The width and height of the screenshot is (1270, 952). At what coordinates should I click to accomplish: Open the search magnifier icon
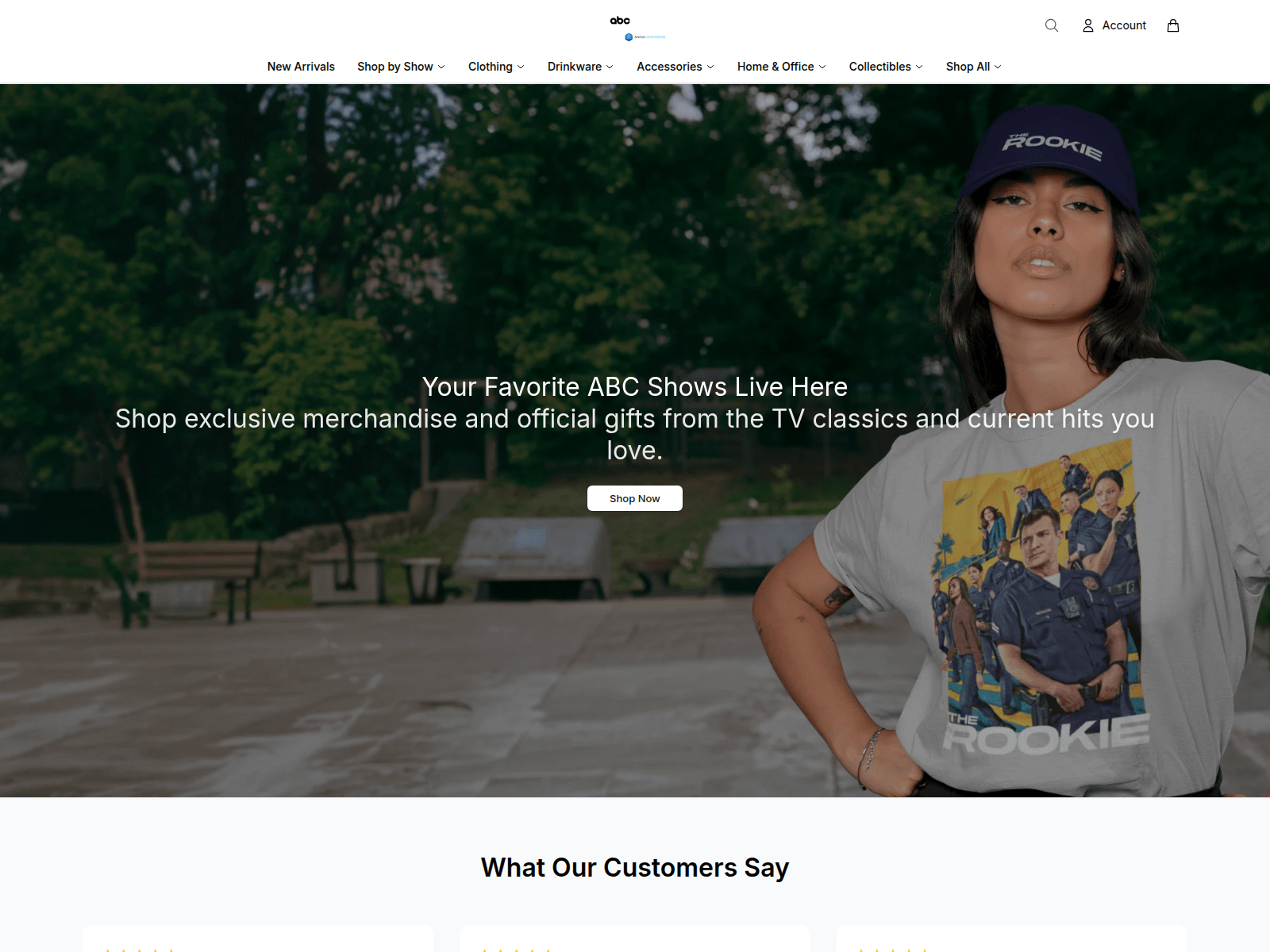point(1052,25)
